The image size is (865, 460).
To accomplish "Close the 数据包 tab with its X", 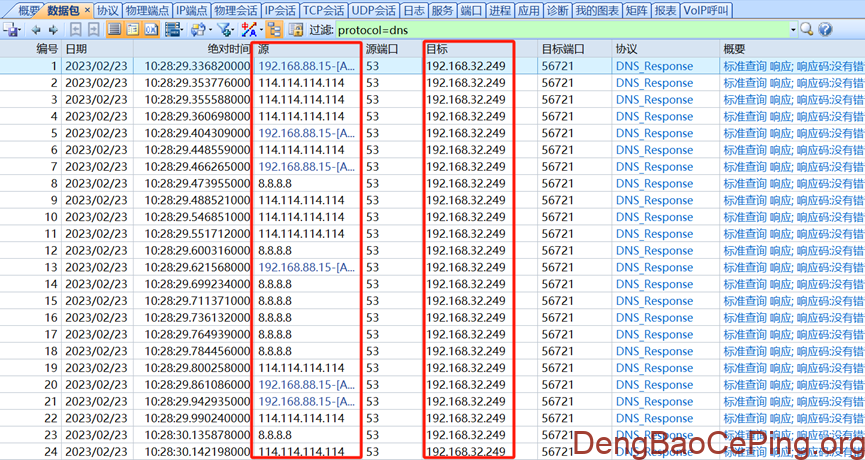I will [86, 10].
